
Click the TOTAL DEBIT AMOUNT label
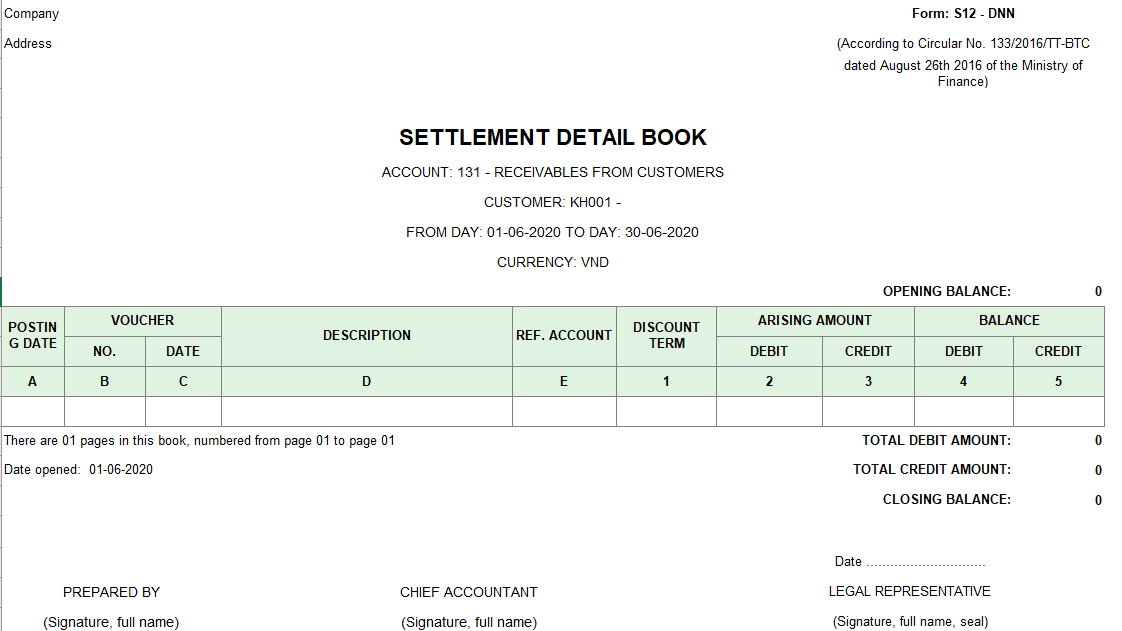[936, 440]
